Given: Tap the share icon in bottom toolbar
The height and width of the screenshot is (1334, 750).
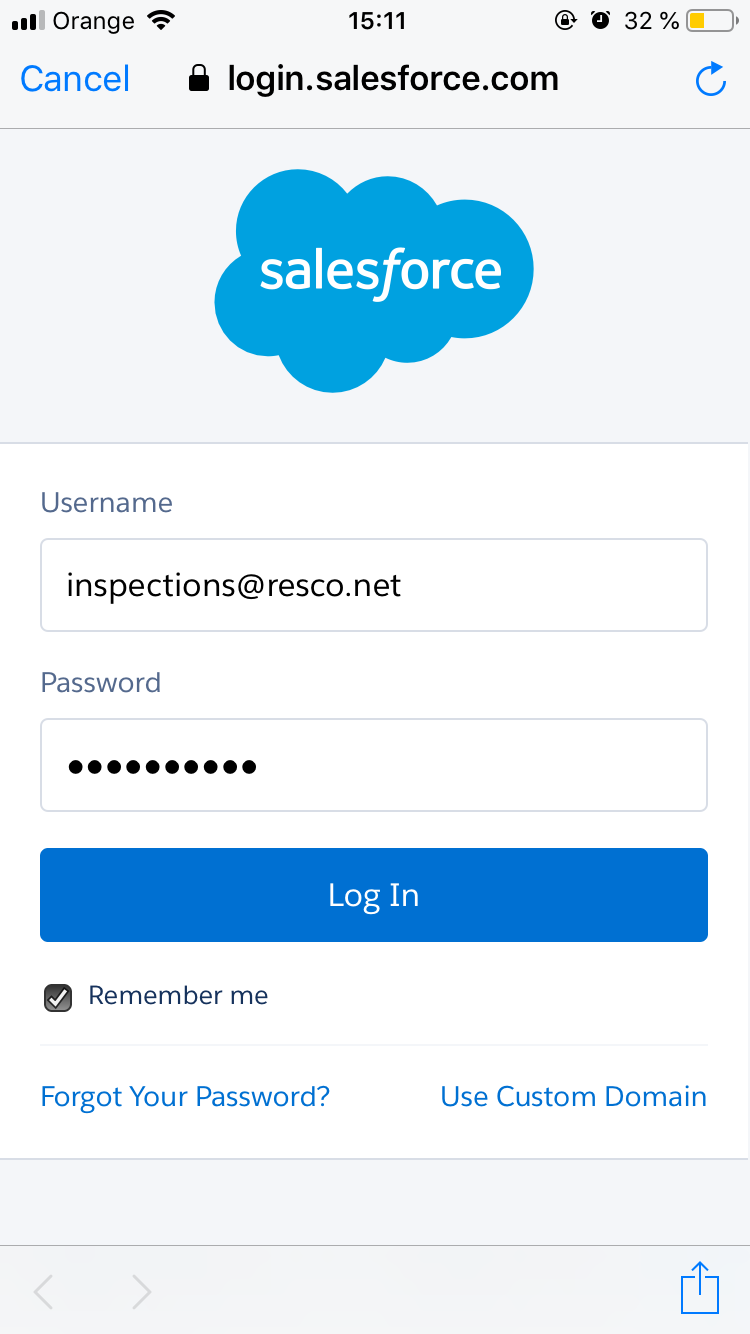Looking at the screenshot, I should [700, 1288].
